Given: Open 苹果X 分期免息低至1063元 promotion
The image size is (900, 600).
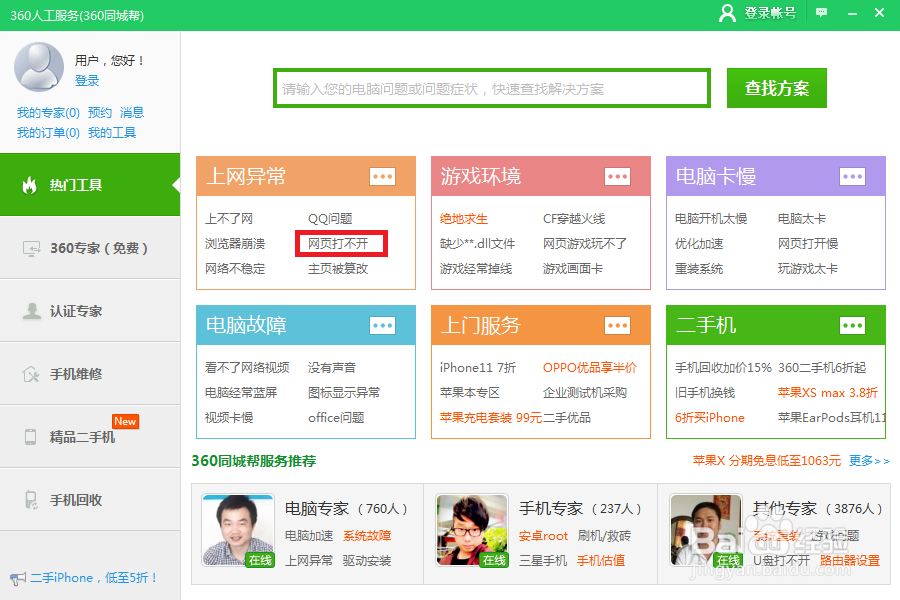Looking at the screenshot, I should point(767,460).
